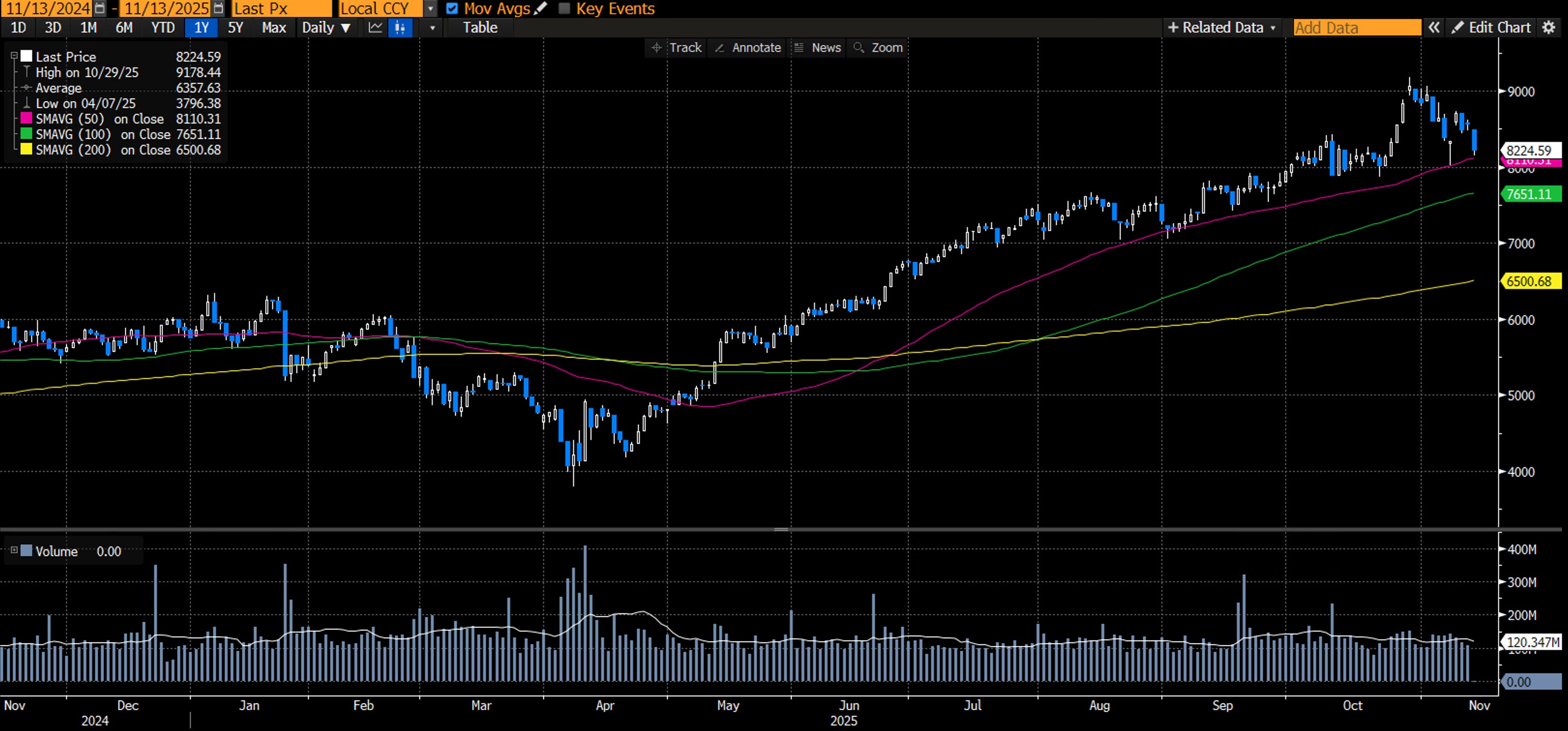Enable the Key Events checkbox

click(564, 9)
